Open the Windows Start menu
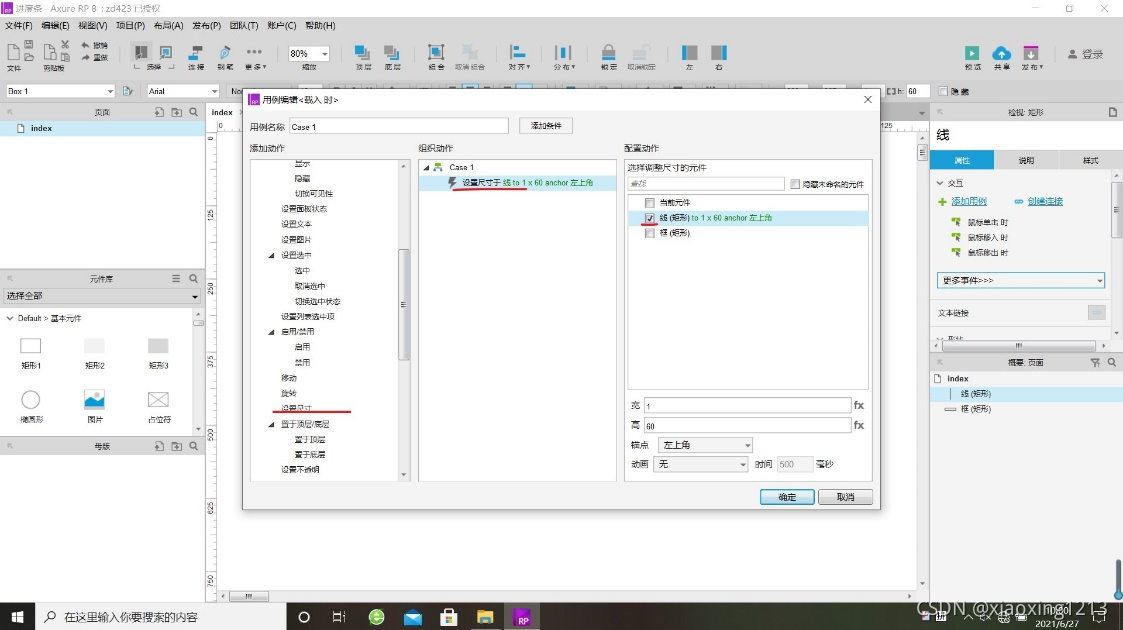The height and width of the screenshot is (630, 1123). coord(17,616)
